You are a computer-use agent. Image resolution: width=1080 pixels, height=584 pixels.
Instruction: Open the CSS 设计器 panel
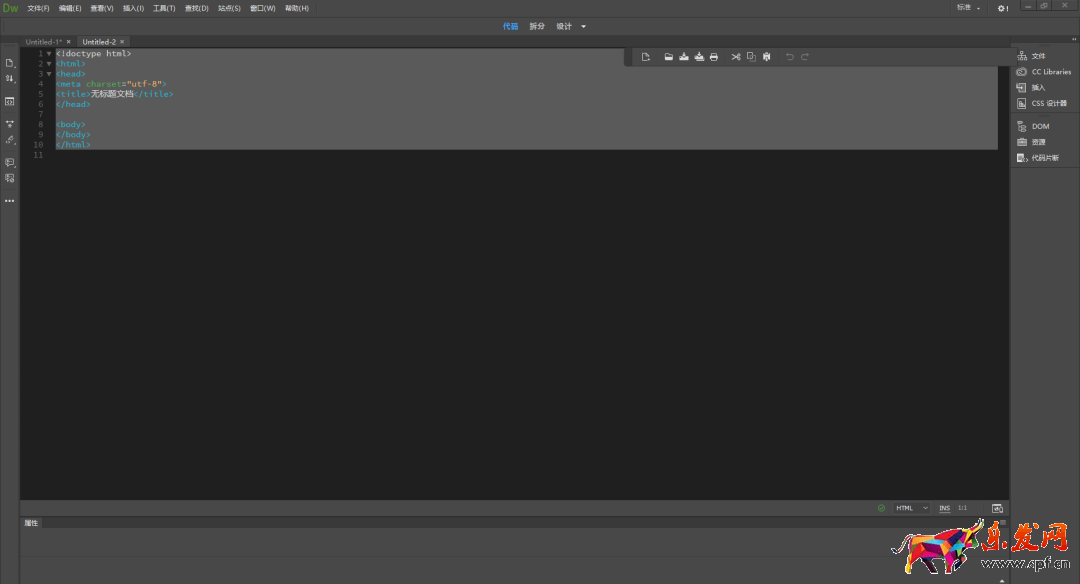point(1048,103)
